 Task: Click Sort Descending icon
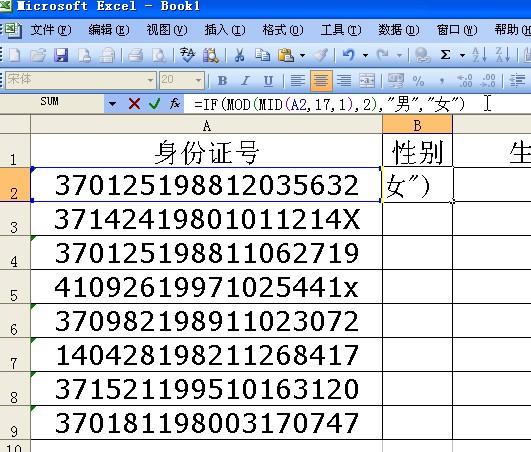(x=503, y=55)
